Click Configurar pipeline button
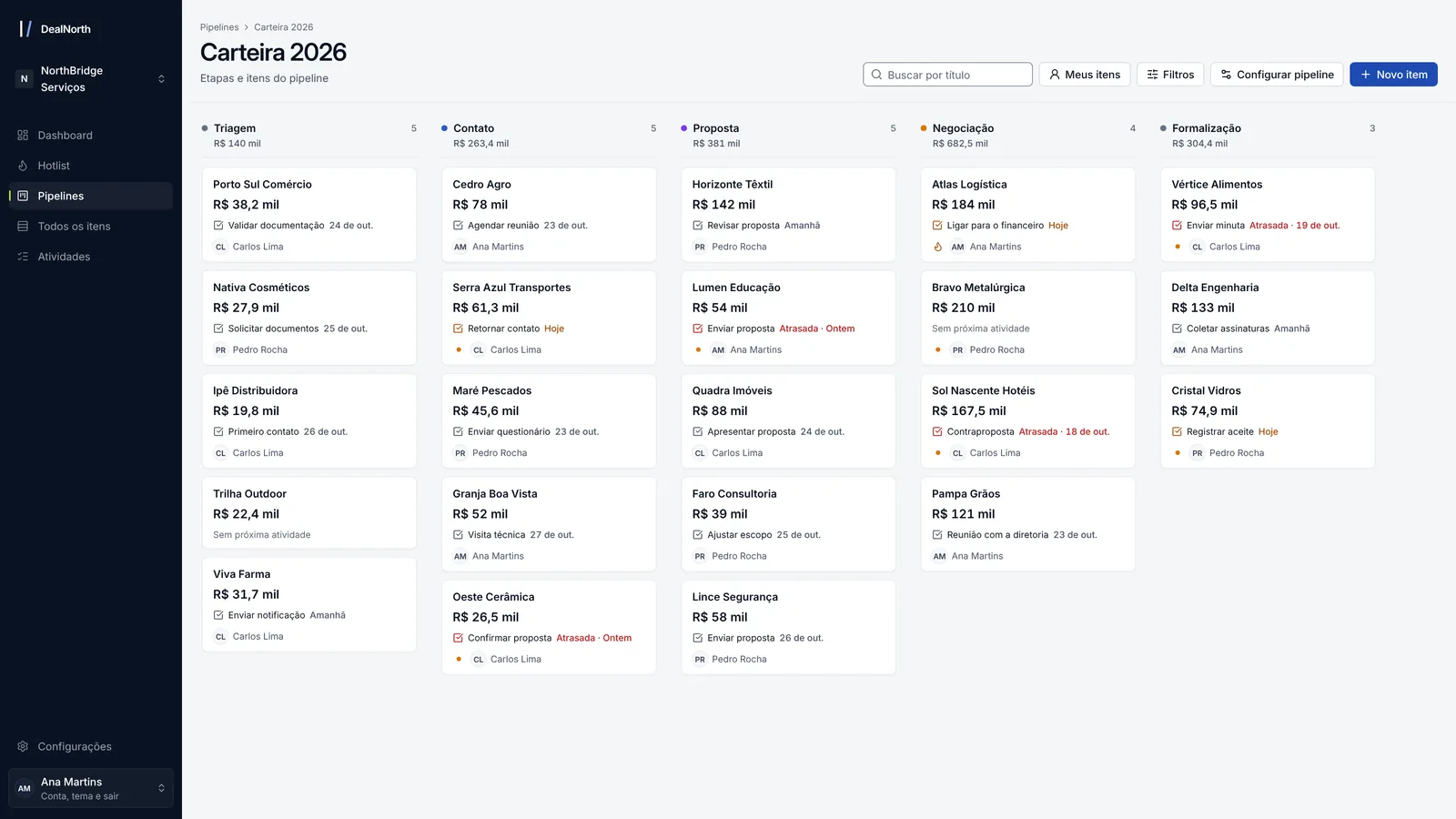This screenshot has width=1456, height=819. tap(1277, 75)
